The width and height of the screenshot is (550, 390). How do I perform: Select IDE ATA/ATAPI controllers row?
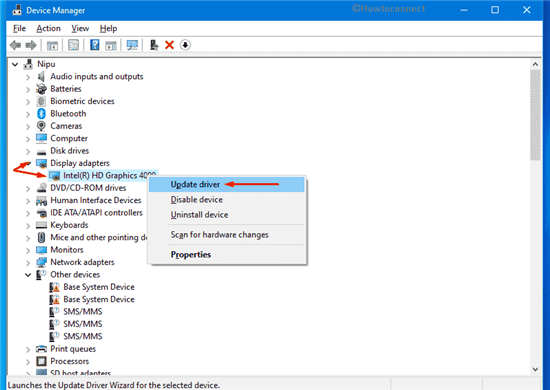96,213
